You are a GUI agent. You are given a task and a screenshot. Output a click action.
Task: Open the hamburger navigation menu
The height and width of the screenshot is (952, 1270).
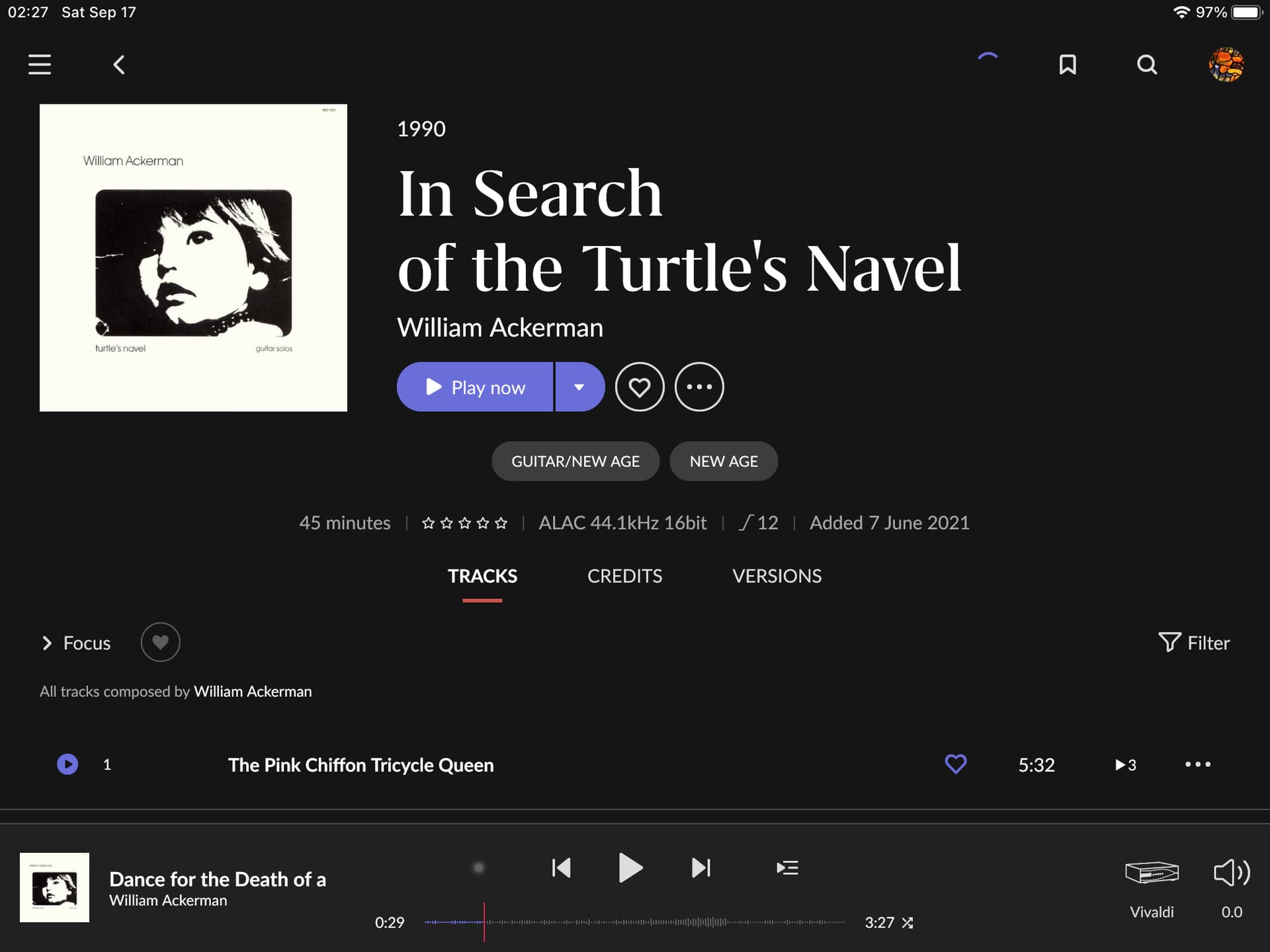(x=40, y=64)
